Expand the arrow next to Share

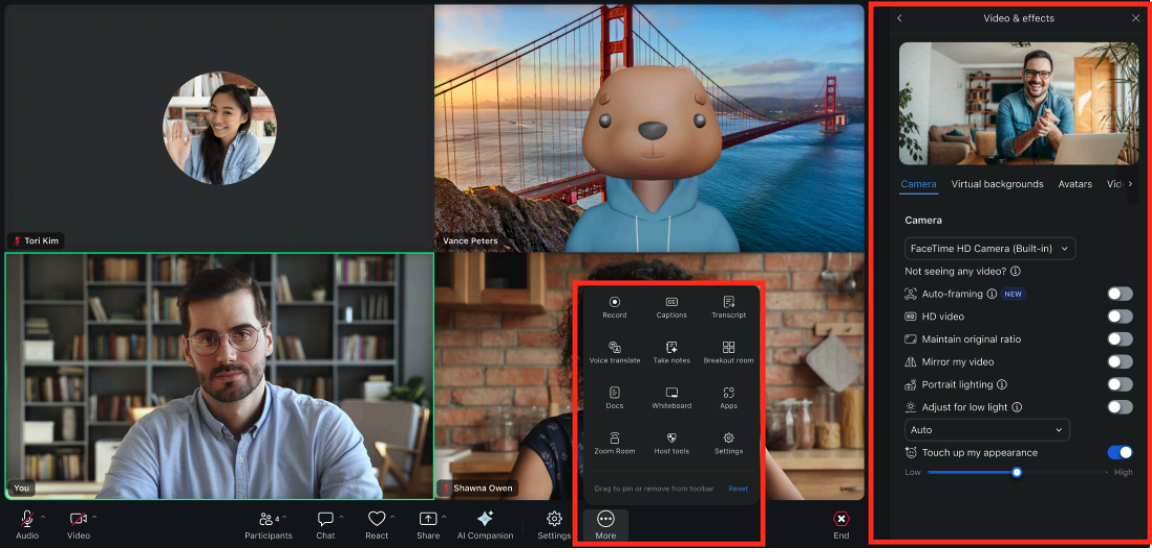[x=444, y=517]
